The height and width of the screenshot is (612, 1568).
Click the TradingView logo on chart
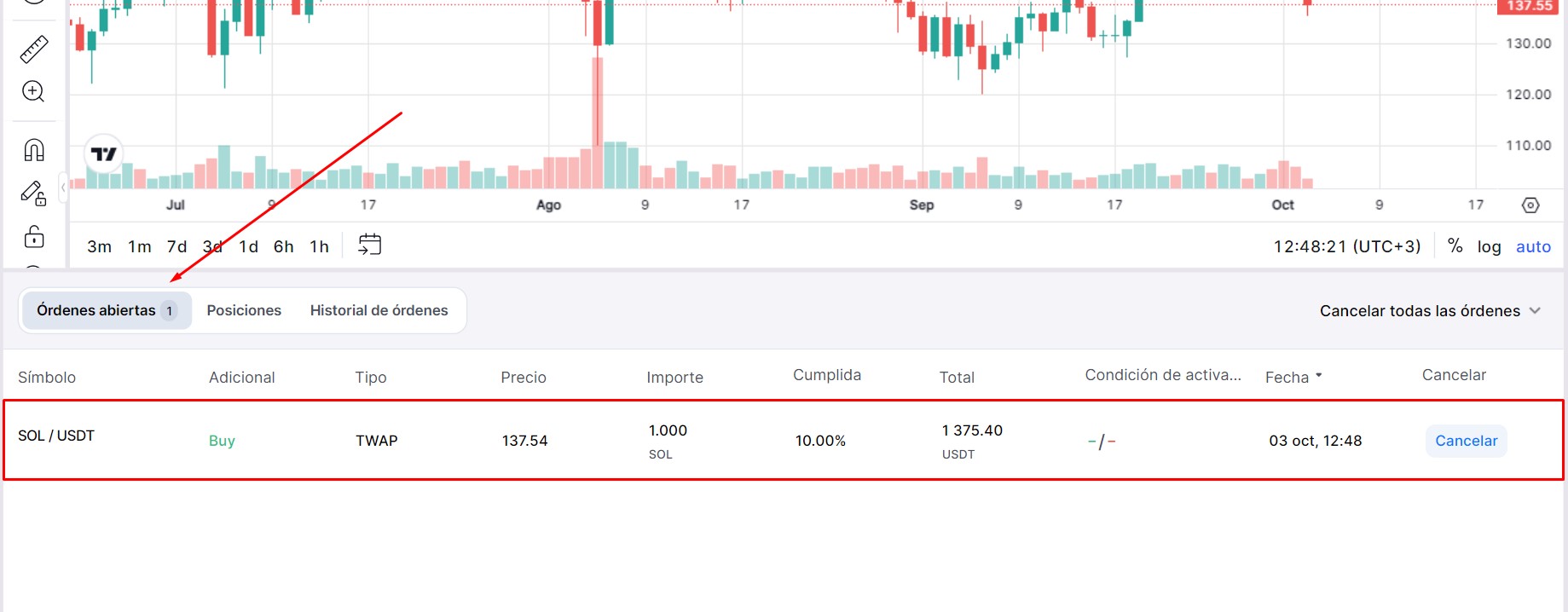point(104,154)
